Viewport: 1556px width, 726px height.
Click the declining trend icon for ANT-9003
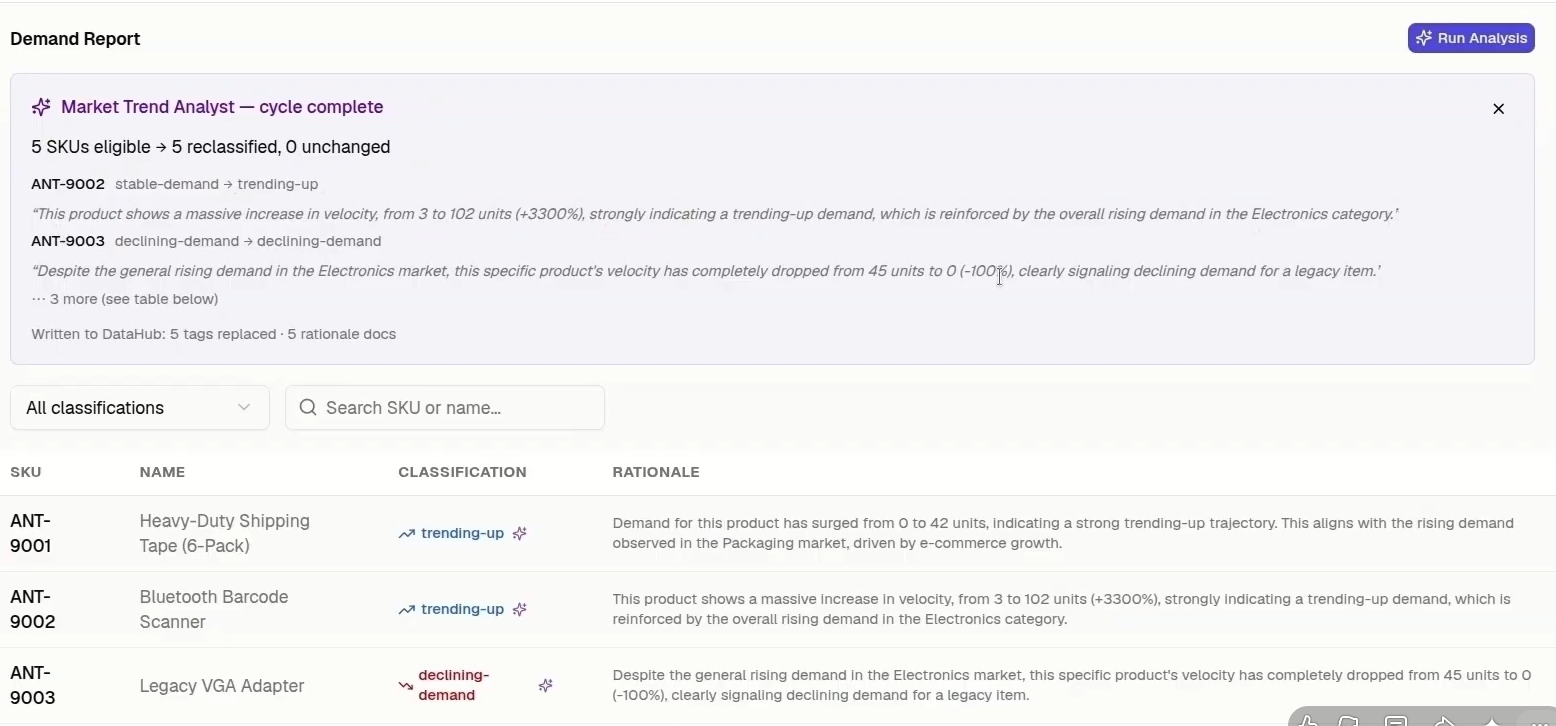click(406, 686)
